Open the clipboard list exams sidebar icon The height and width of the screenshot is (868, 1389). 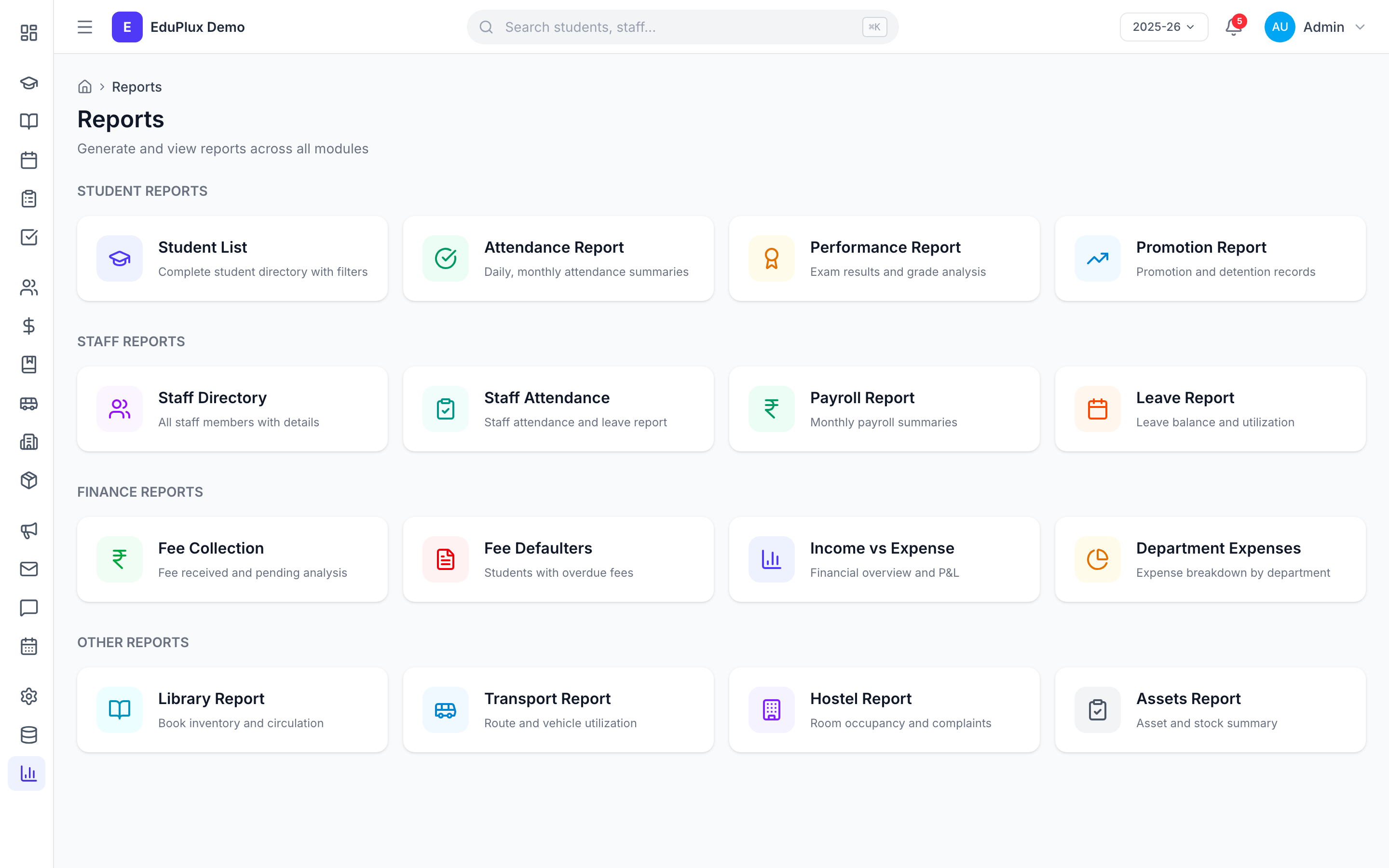tap(29, 199)
